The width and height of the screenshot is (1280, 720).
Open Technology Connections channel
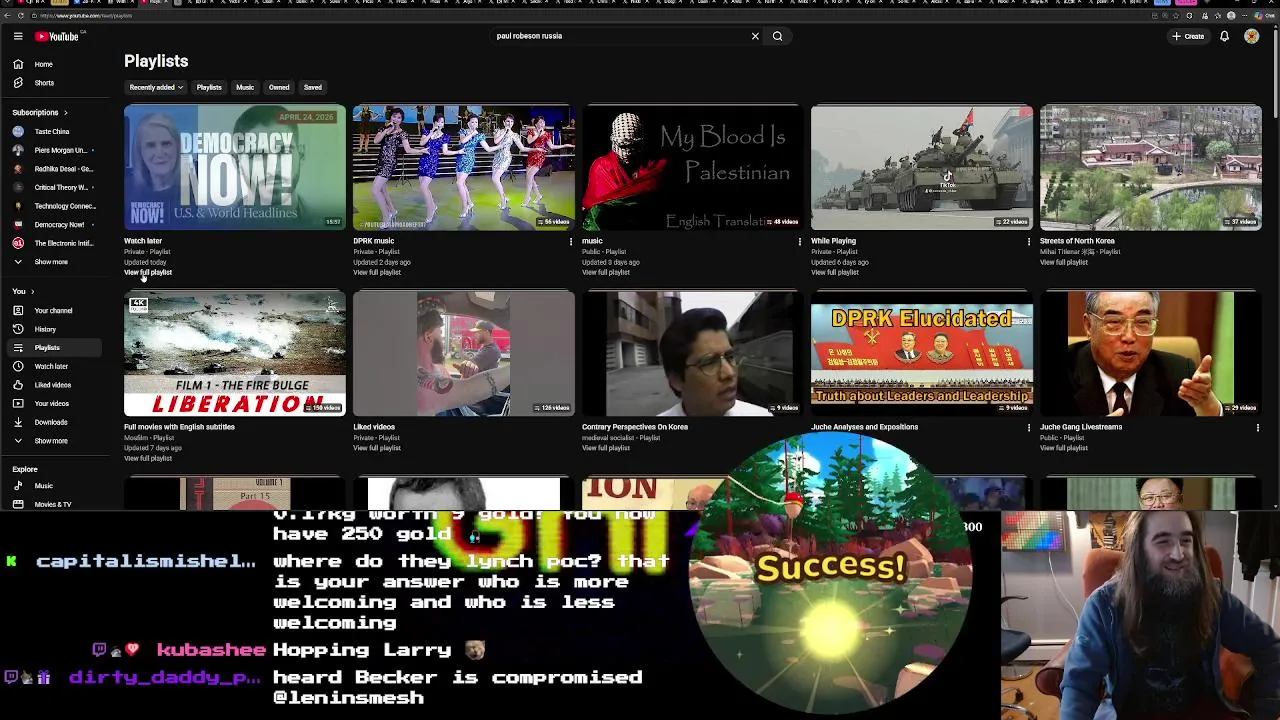52,206
